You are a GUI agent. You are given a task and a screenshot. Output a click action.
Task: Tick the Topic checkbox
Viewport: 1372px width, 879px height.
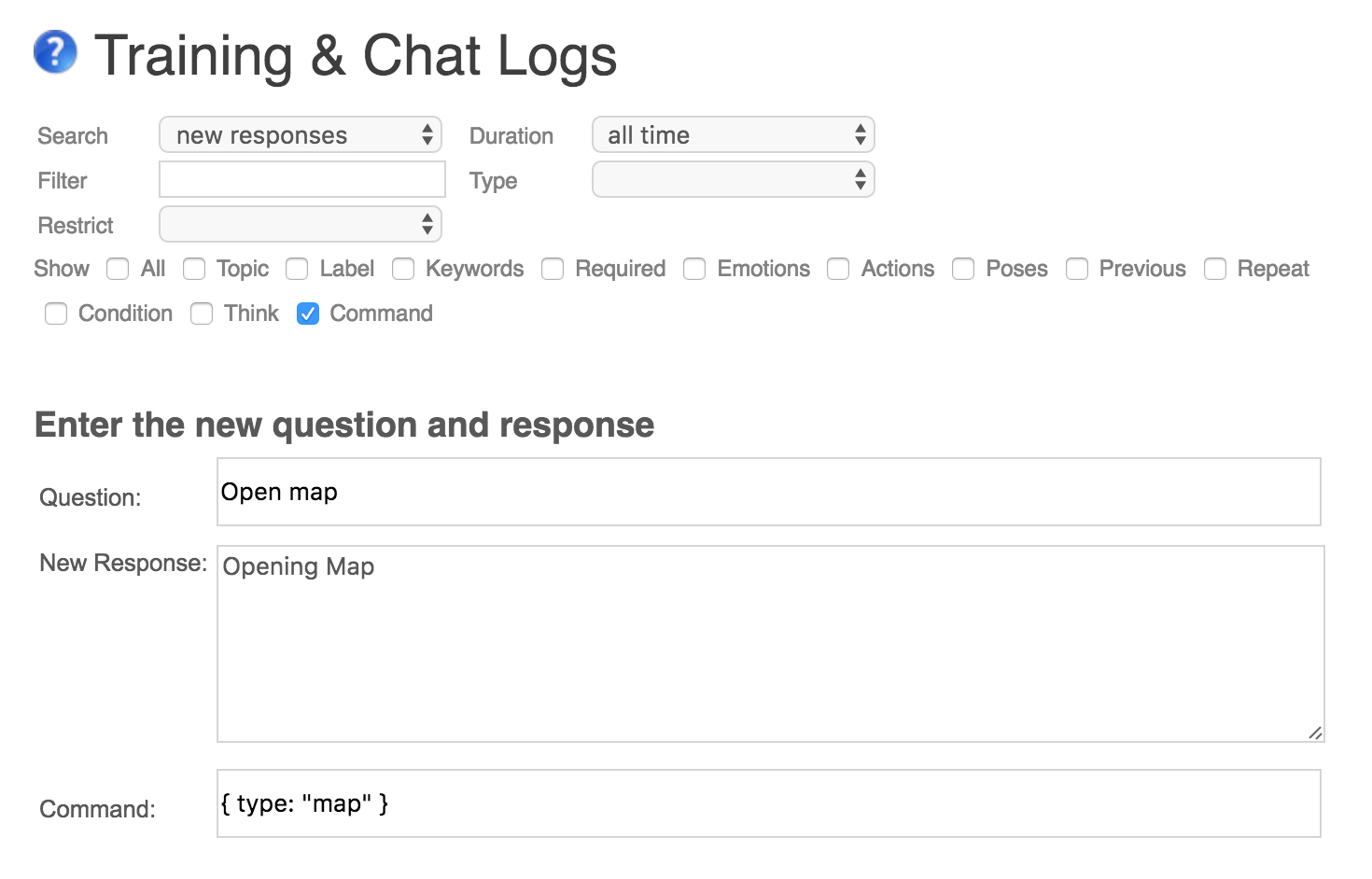tap(194, 269)
